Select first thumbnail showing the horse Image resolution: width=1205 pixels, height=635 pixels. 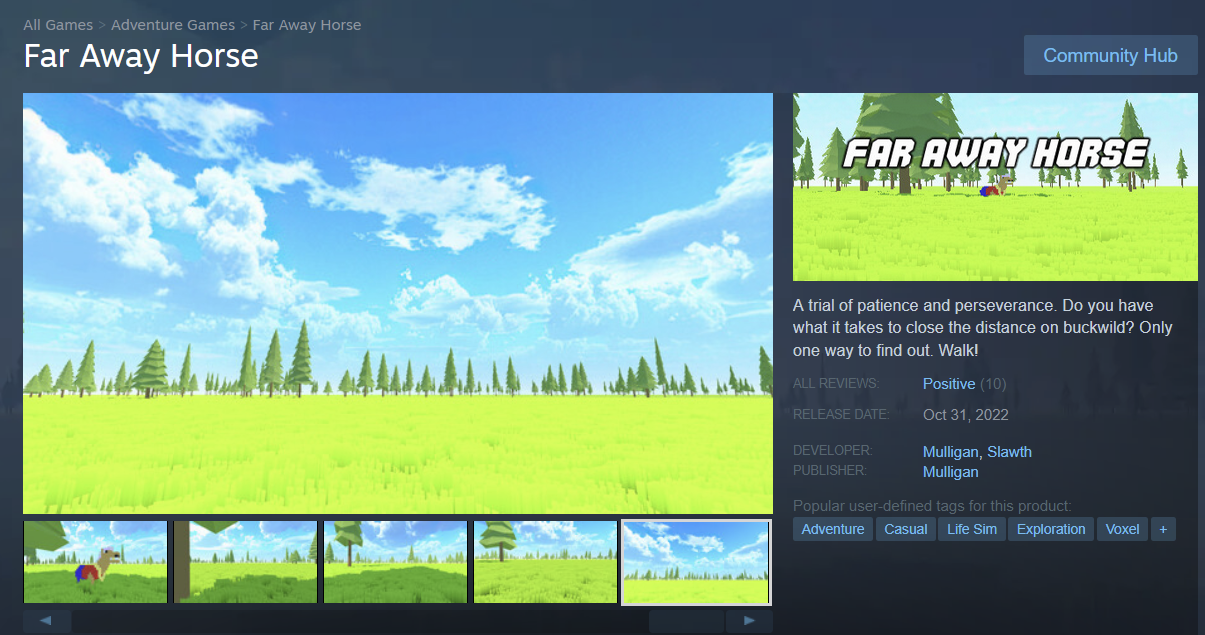coord(96,562)
